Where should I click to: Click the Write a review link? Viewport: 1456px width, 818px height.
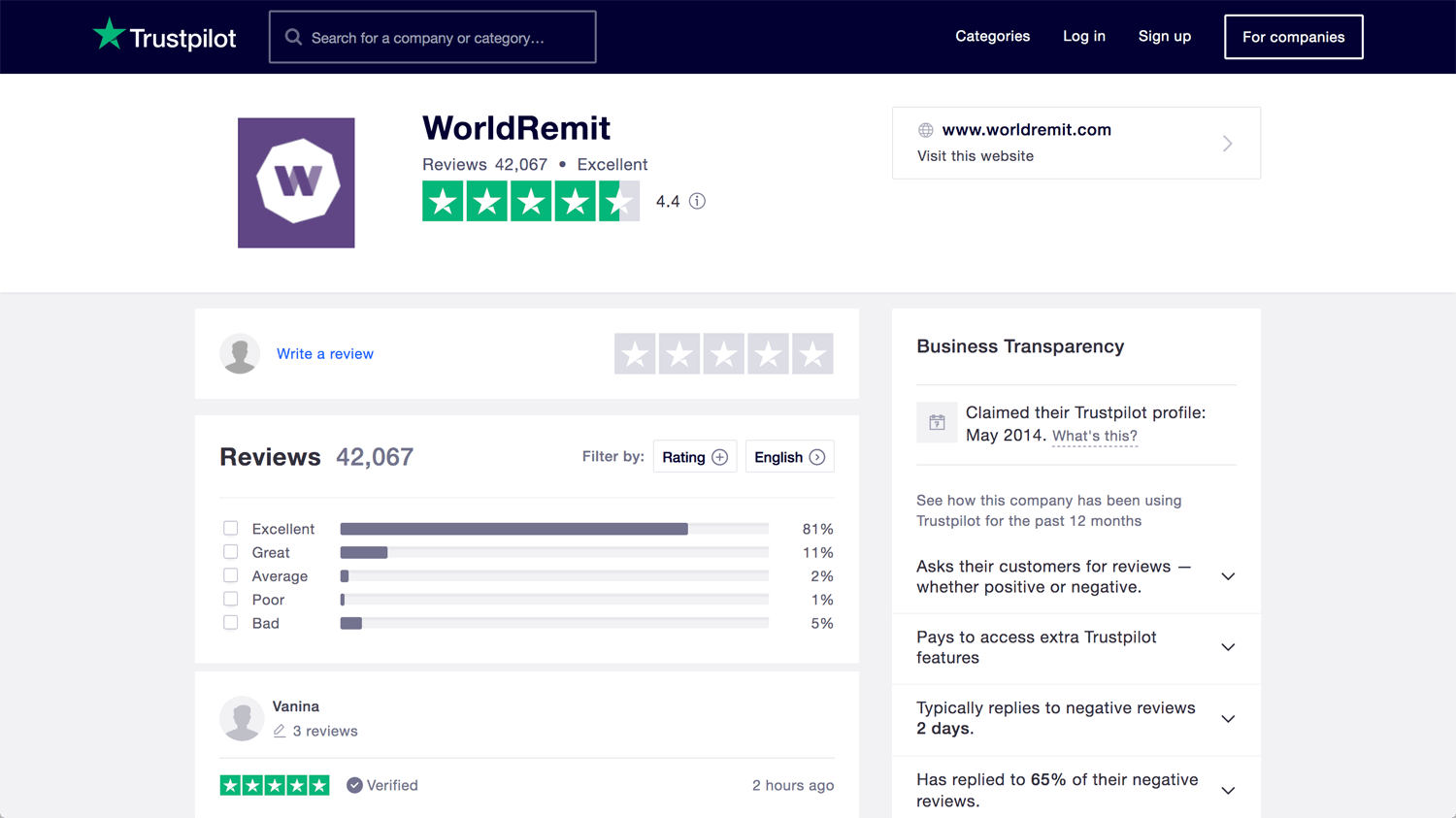(325, 353)
